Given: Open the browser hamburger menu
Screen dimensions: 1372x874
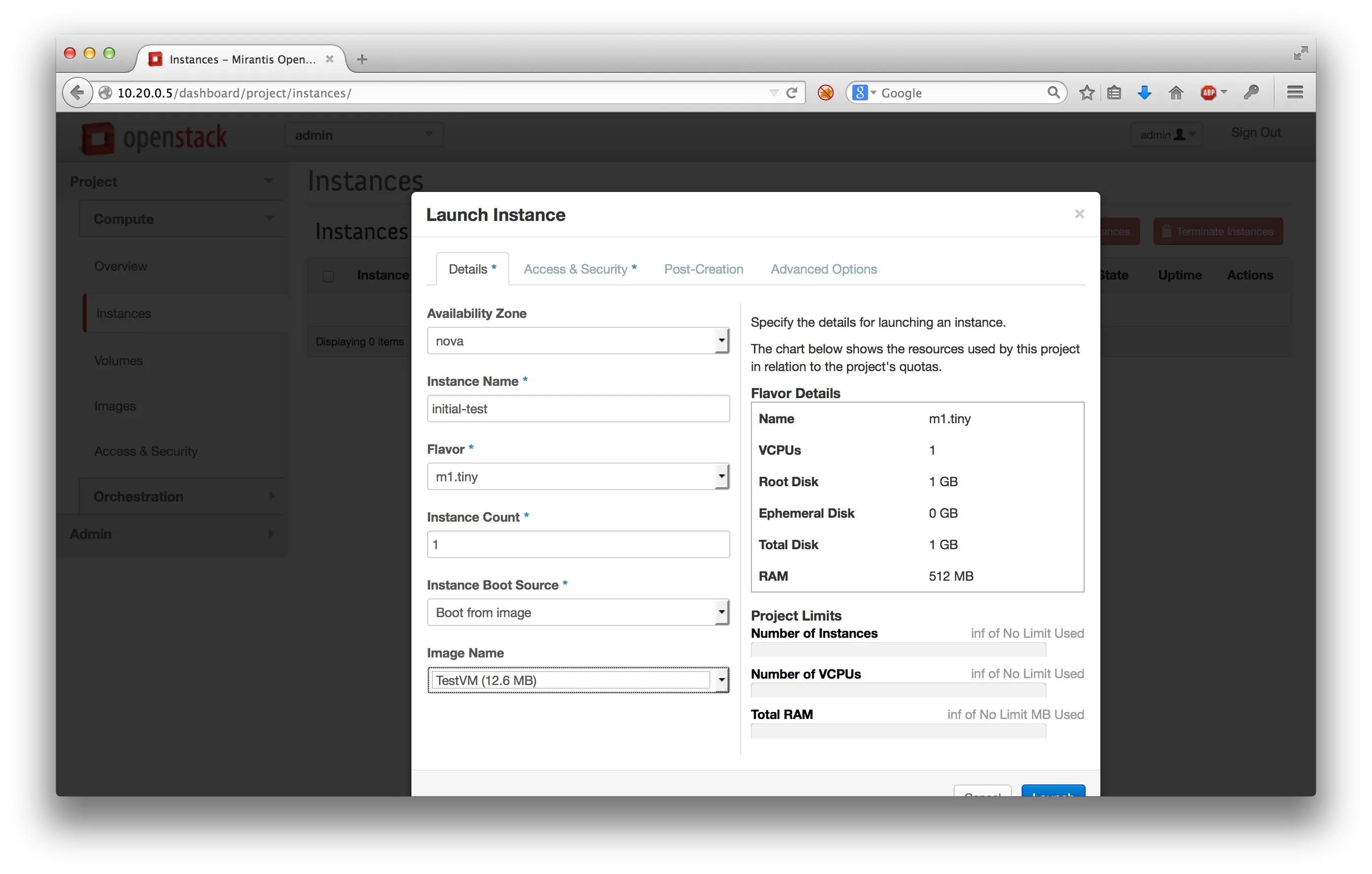Looking at the screenshot, I should click(x=1295, y=93).
